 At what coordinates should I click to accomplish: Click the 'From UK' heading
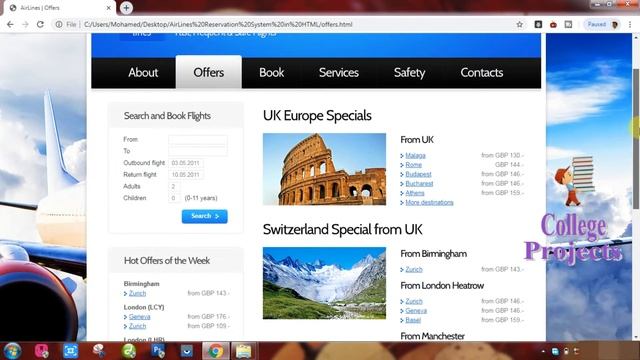point(417,140)
